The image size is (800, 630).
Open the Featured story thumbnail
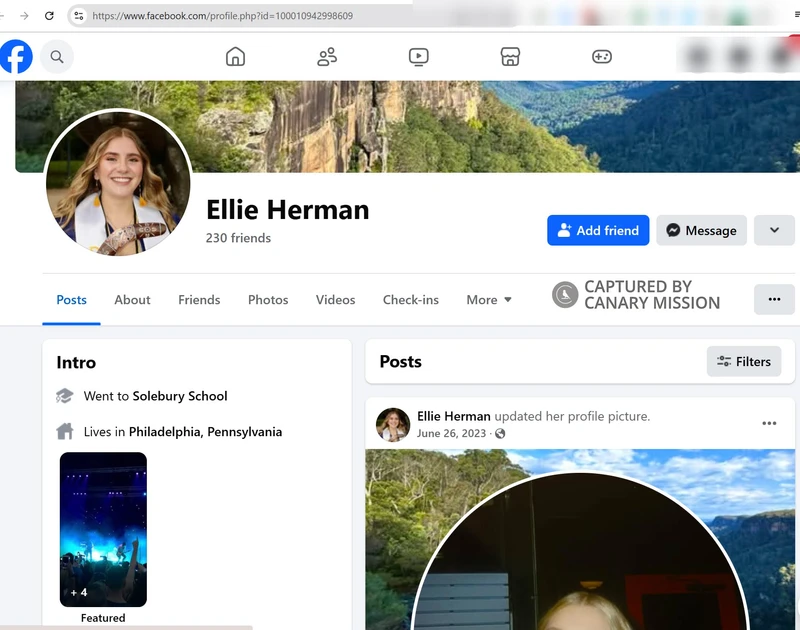point(103,529)
